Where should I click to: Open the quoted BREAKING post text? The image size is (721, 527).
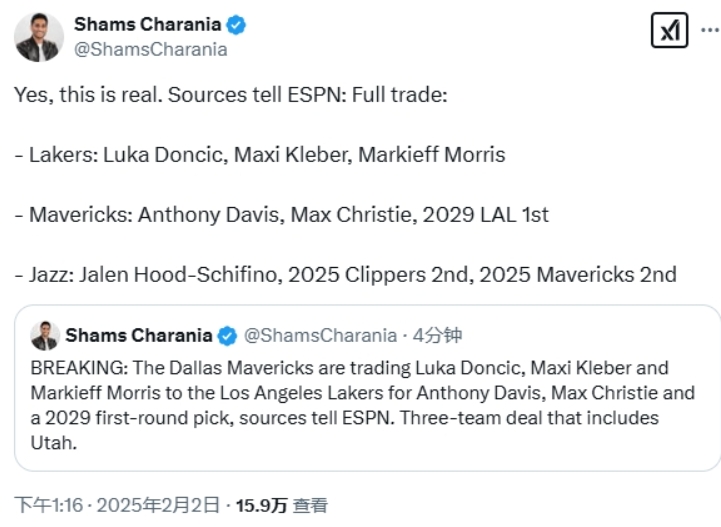click(350, 368)
